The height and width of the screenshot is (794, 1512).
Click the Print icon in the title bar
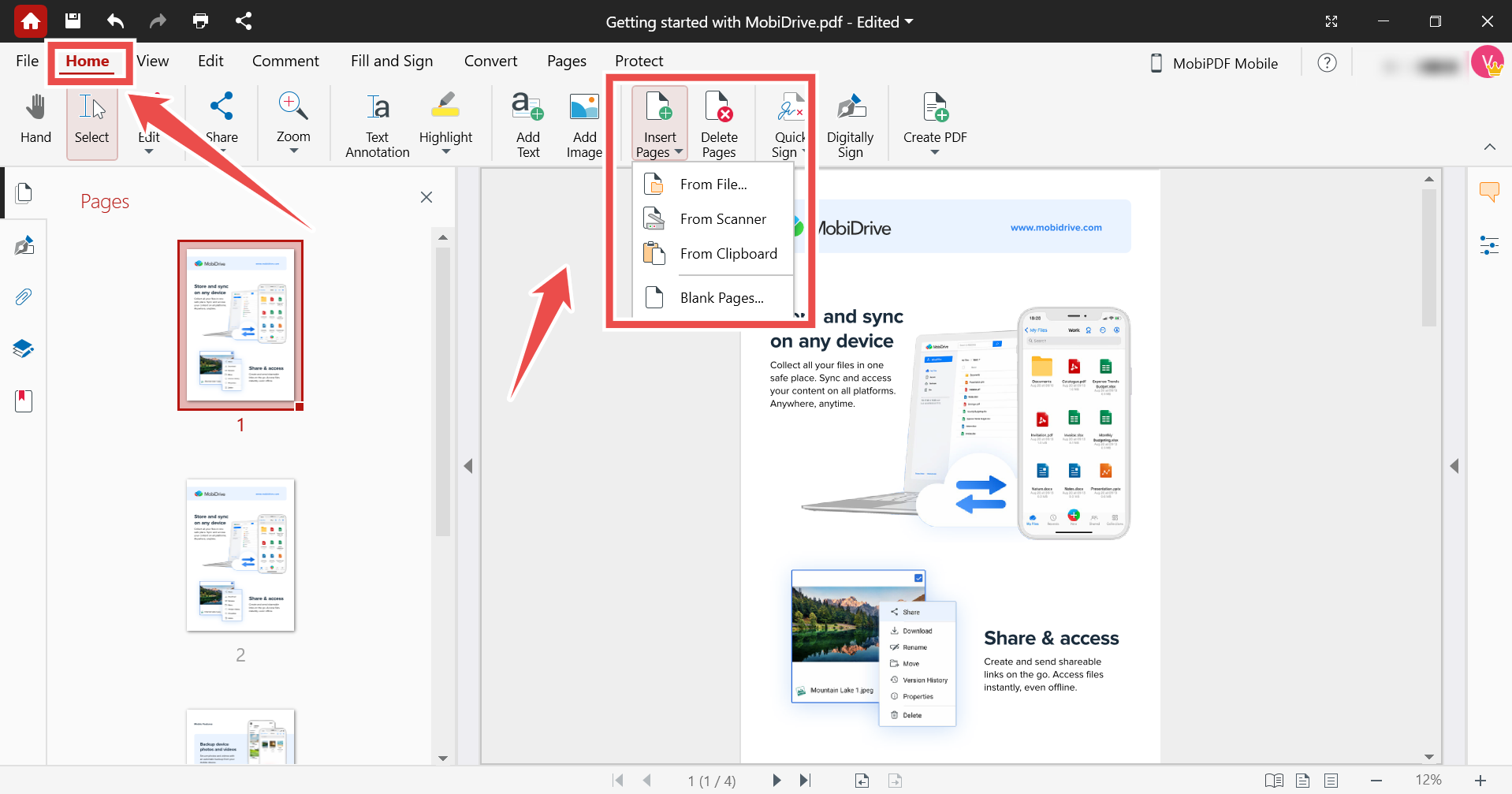click(x=199, y=21)
